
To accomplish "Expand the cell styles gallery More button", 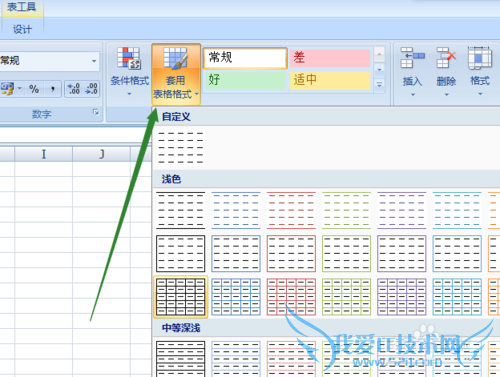I will coord(379,84).
